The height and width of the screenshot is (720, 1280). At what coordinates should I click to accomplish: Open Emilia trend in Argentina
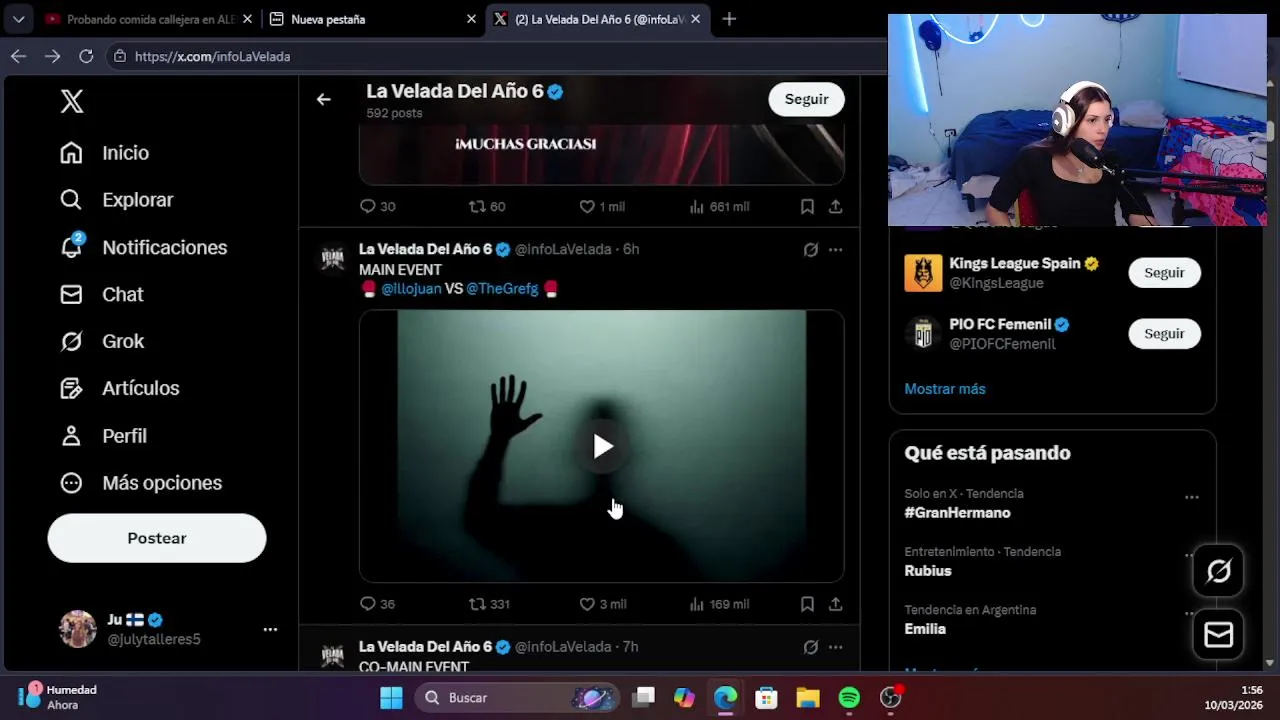pos(925,629)
